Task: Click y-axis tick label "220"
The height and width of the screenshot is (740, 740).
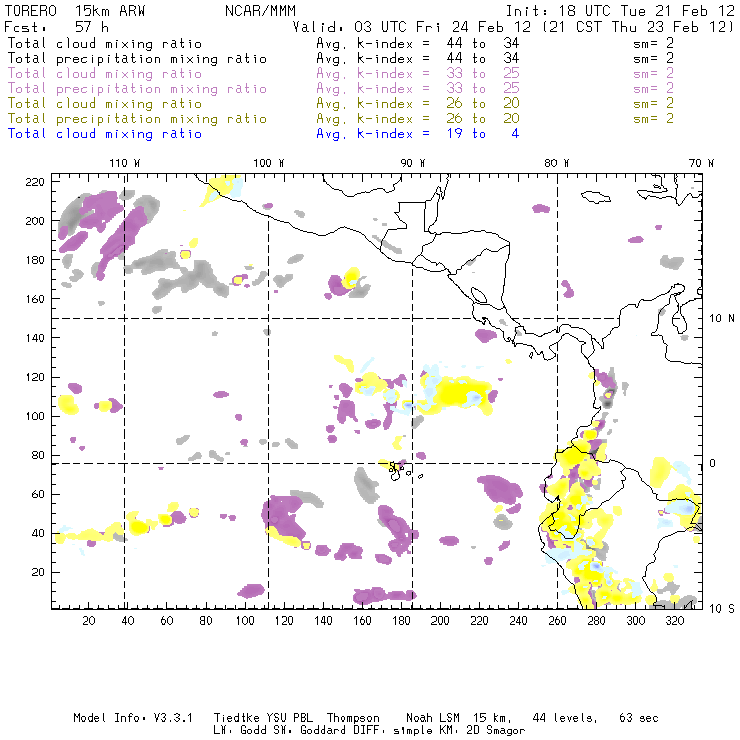Action: pyautogui.click(x=35, y=182)
